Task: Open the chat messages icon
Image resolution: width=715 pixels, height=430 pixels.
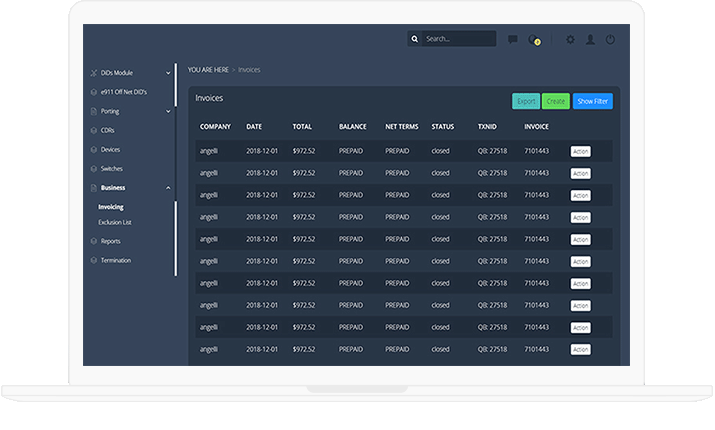Action: point(512,40)
